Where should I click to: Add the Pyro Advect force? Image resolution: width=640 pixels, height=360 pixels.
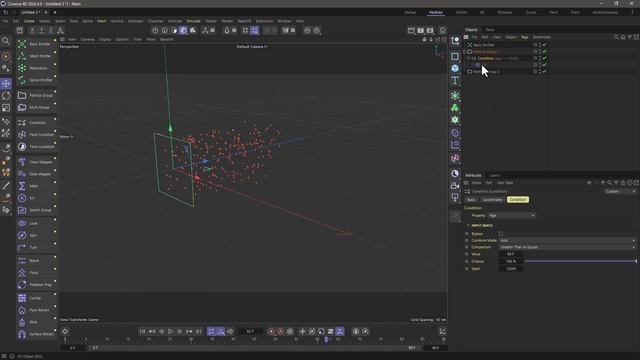tap(36, 310)
